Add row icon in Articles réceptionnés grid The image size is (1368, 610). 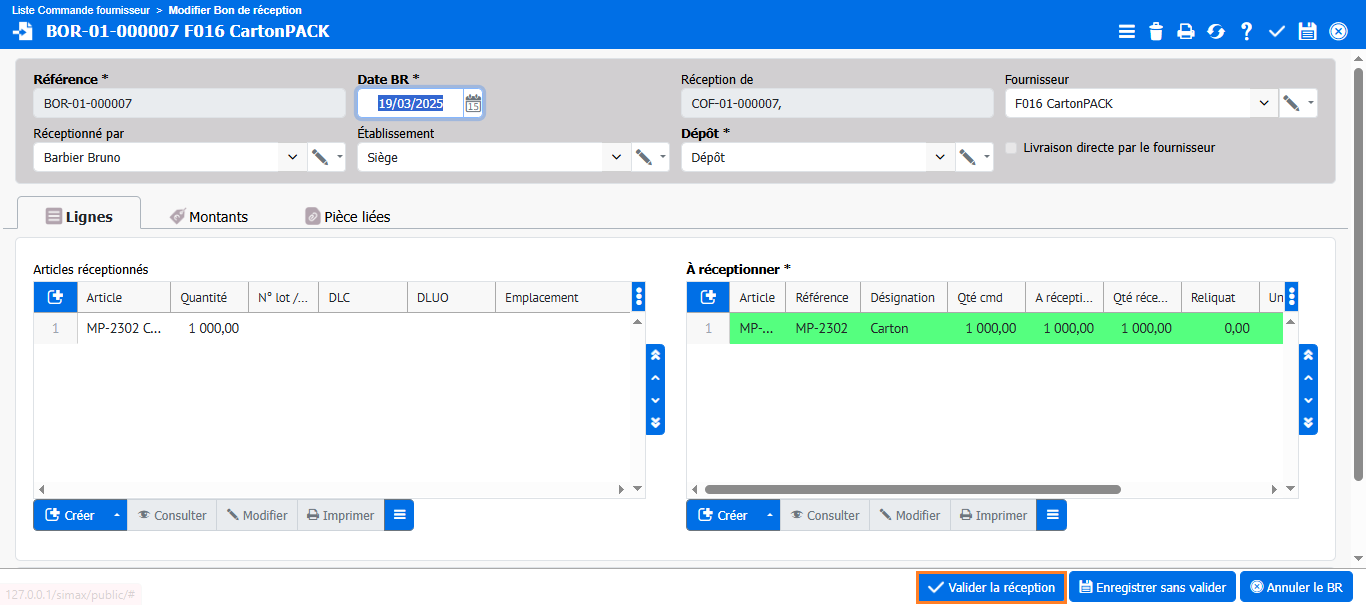pos(55,297)
